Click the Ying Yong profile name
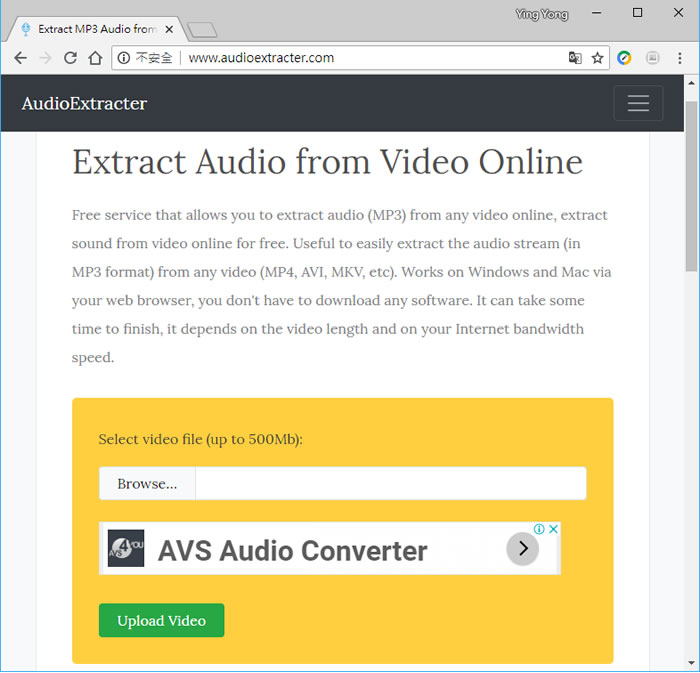700x673 pixels. pos(540,13)
